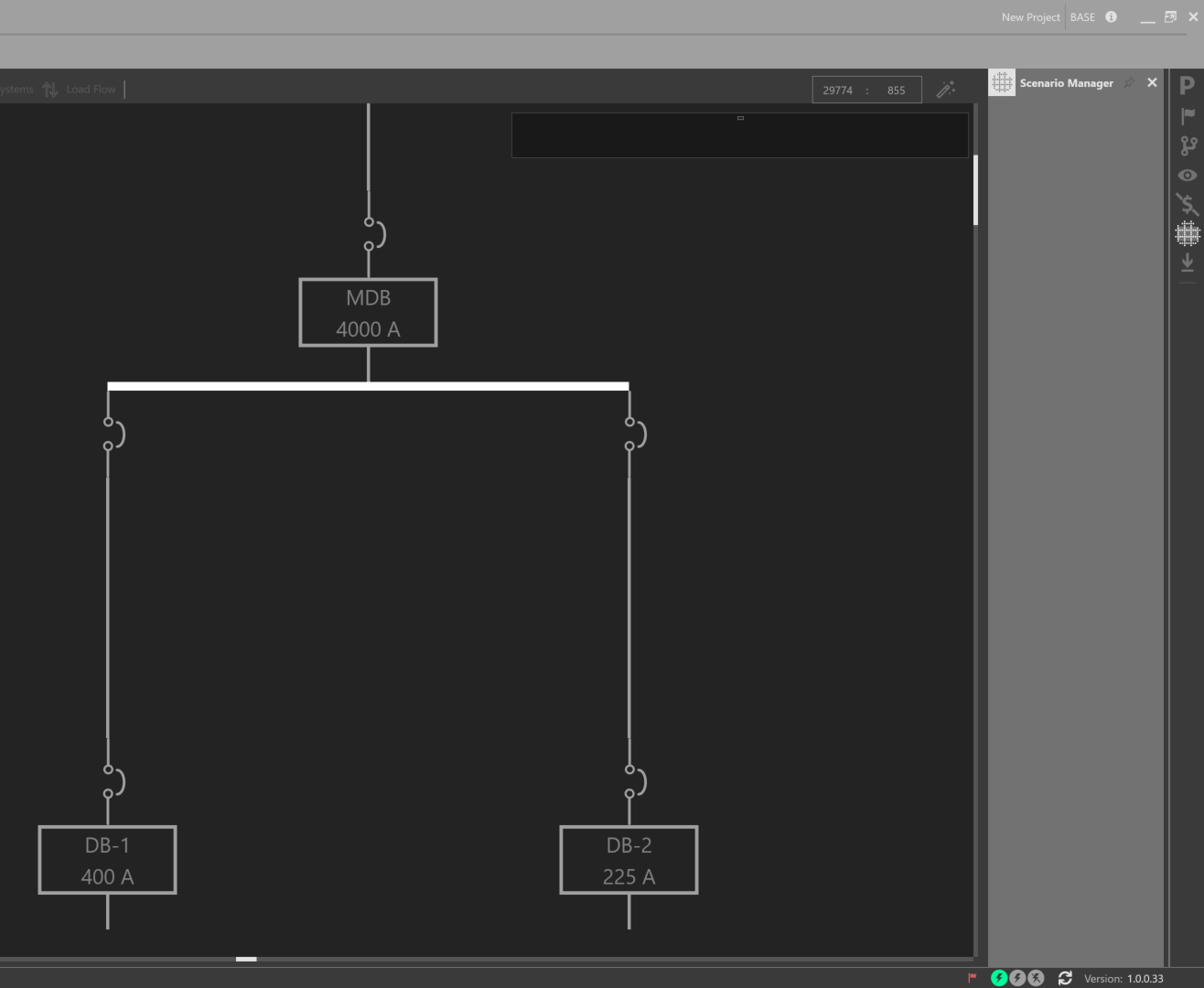1204x988 pixels.
Task: Click the refresh icon in the status bar
Action: 1064,978
